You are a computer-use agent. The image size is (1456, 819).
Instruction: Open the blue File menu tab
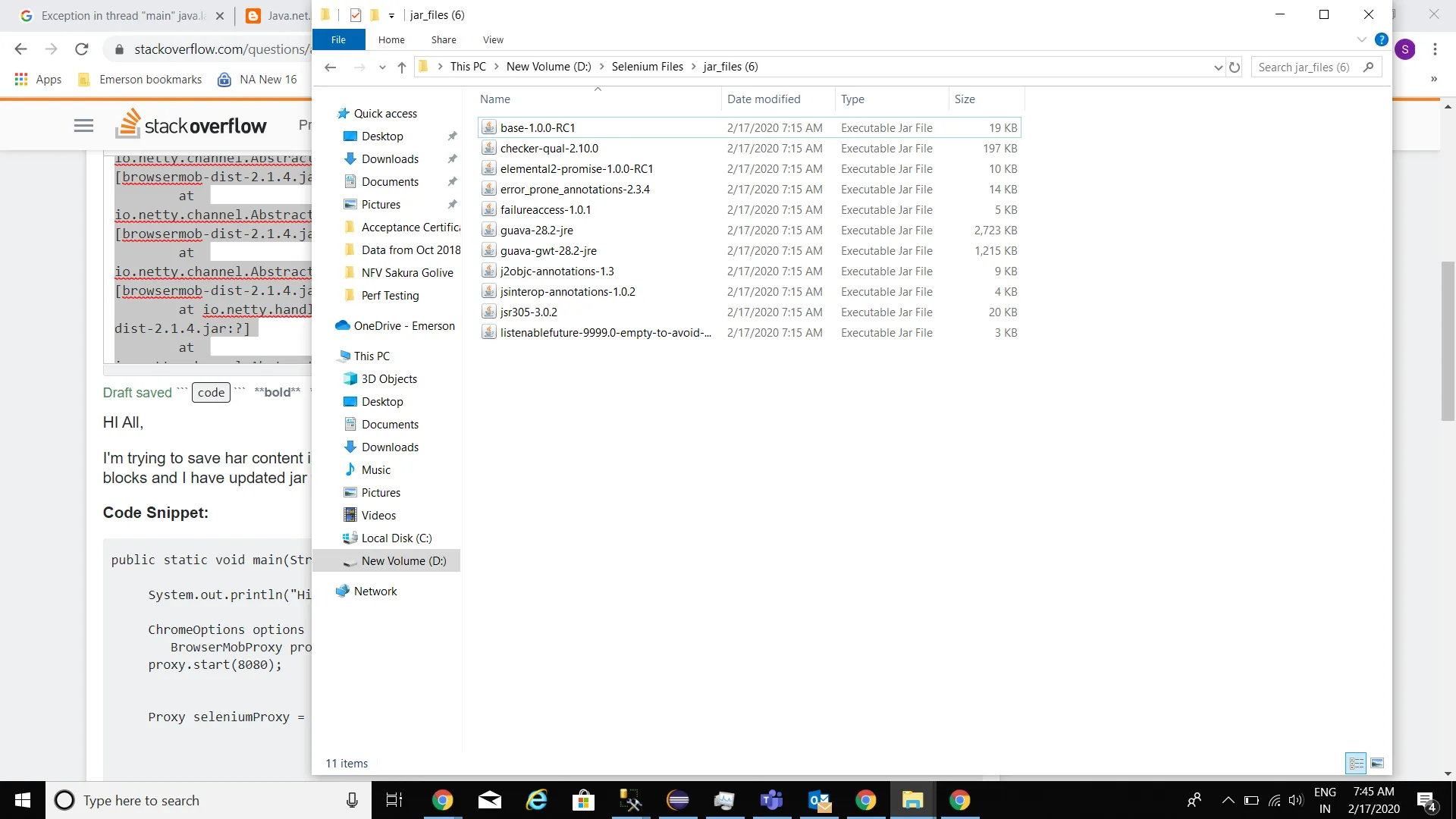coord(338,40)
